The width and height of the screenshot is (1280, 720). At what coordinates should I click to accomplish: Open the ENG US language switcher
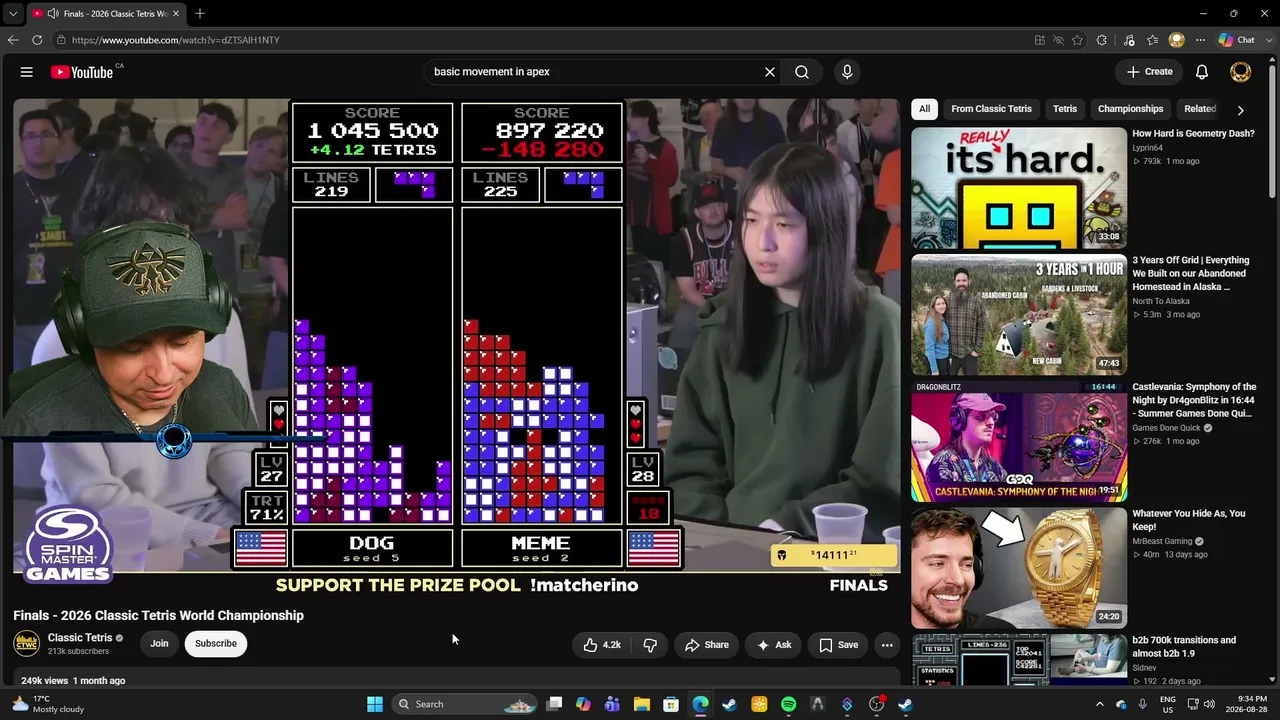tap(1168, 704)
